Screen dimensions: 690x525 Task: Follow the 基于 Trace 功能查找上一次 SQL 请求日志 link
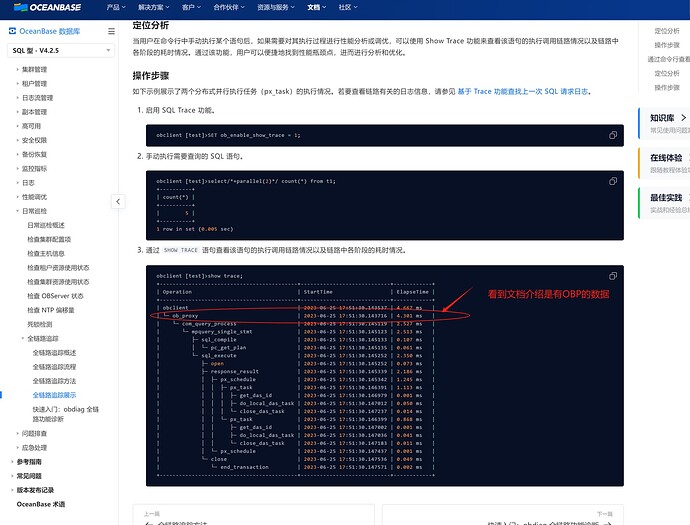[523, 92]
